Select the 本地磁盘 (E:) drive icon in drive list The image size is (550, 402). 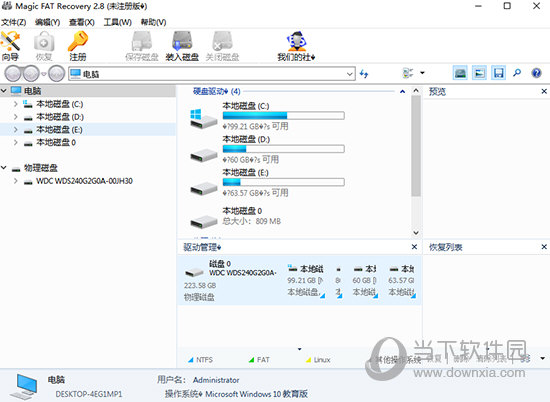click(203, 188)
